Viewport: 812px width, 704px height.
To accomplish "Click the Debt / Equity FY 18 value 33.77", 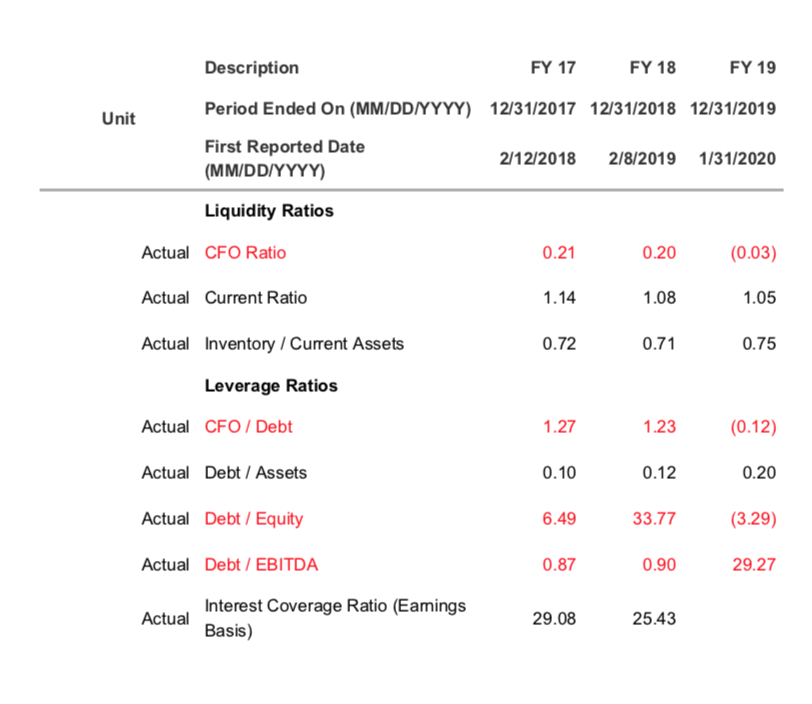I will click(654, 519).
